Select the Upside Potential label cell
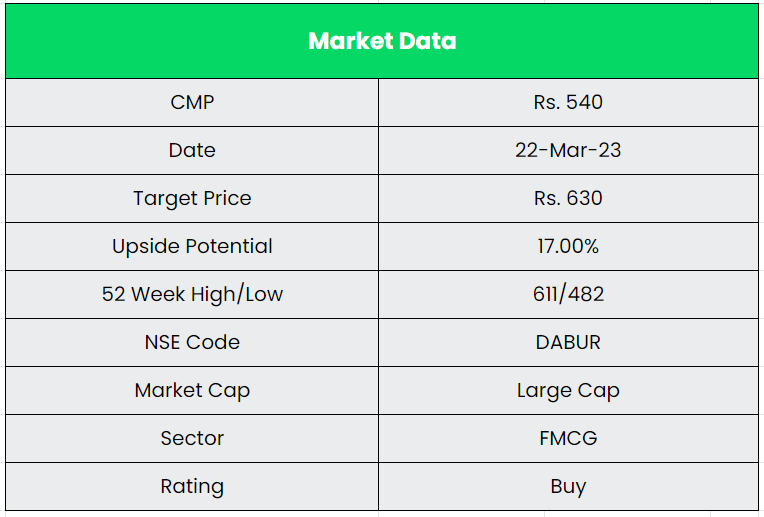This screenshot has height=517, width=764. (x=192, y=246)
